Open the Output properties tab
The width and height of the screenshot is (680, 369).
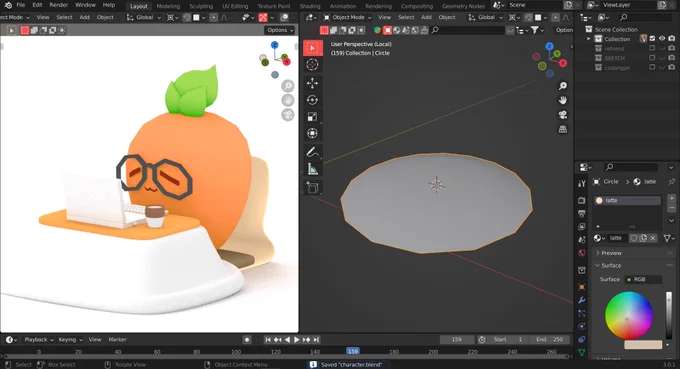[582, 213]
